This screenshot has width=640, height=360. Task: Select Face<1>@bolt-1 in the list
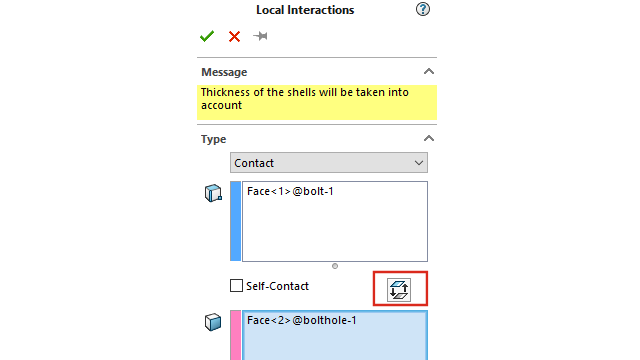point(290,191)
